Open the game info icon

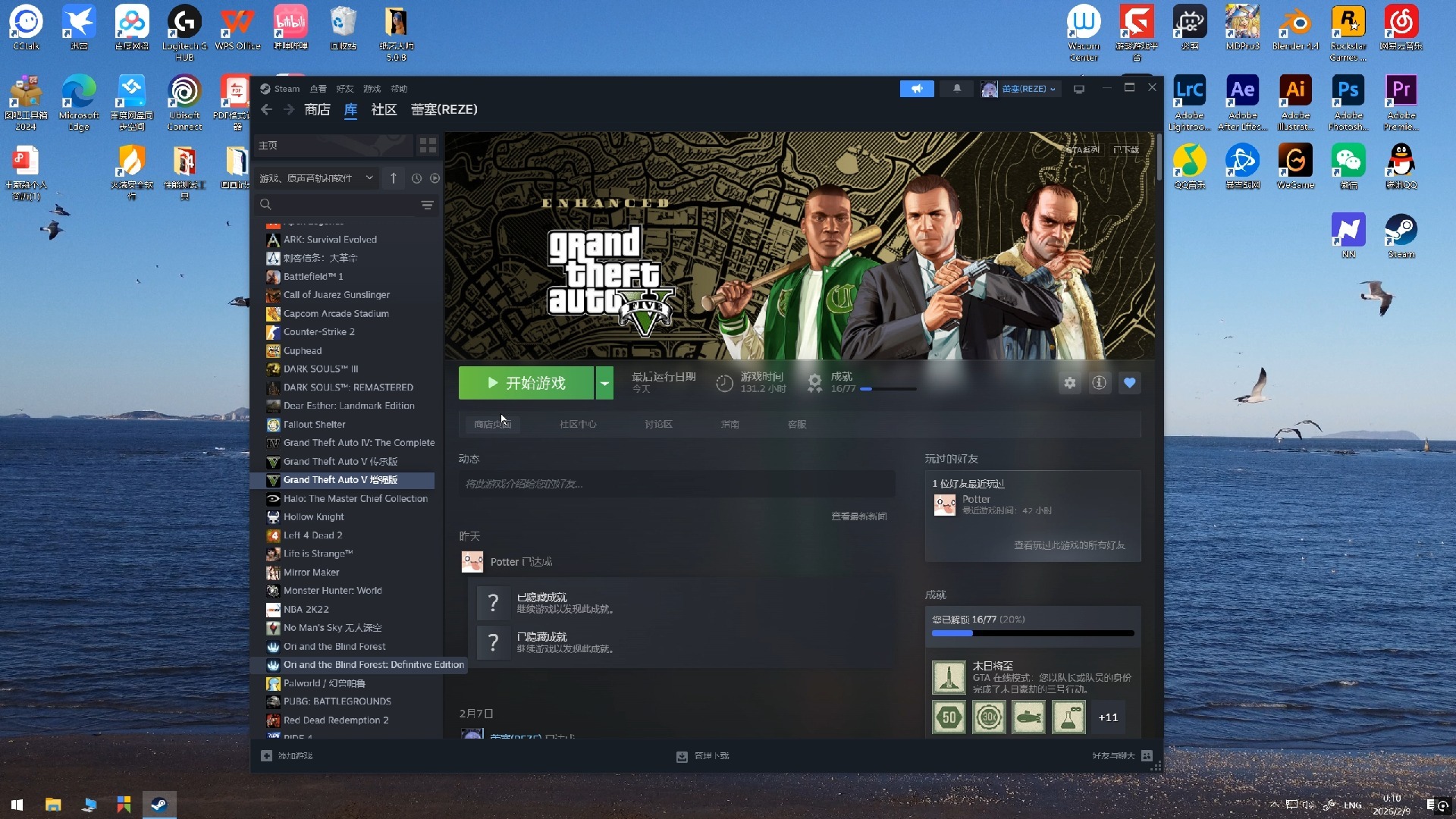[x=1099, y=383]
